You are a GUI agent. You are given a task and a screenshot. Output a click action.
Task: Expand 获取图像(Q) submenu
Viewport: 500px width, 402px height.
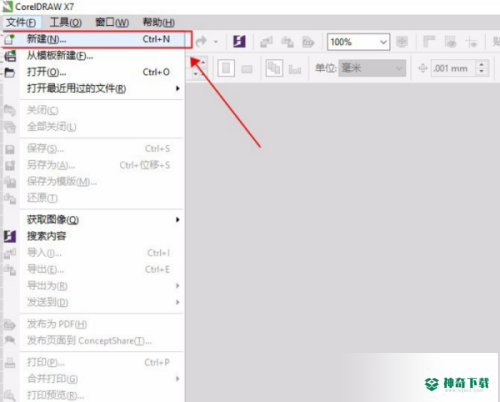(x=93, y=220)
